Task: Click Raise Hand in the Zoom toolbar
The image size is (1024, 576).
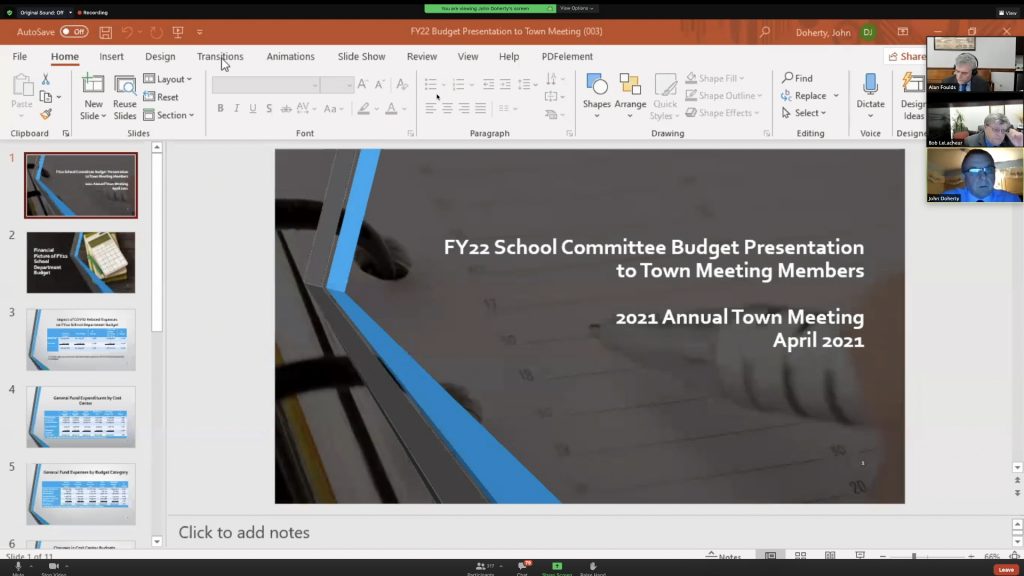Action: [593, 568]
